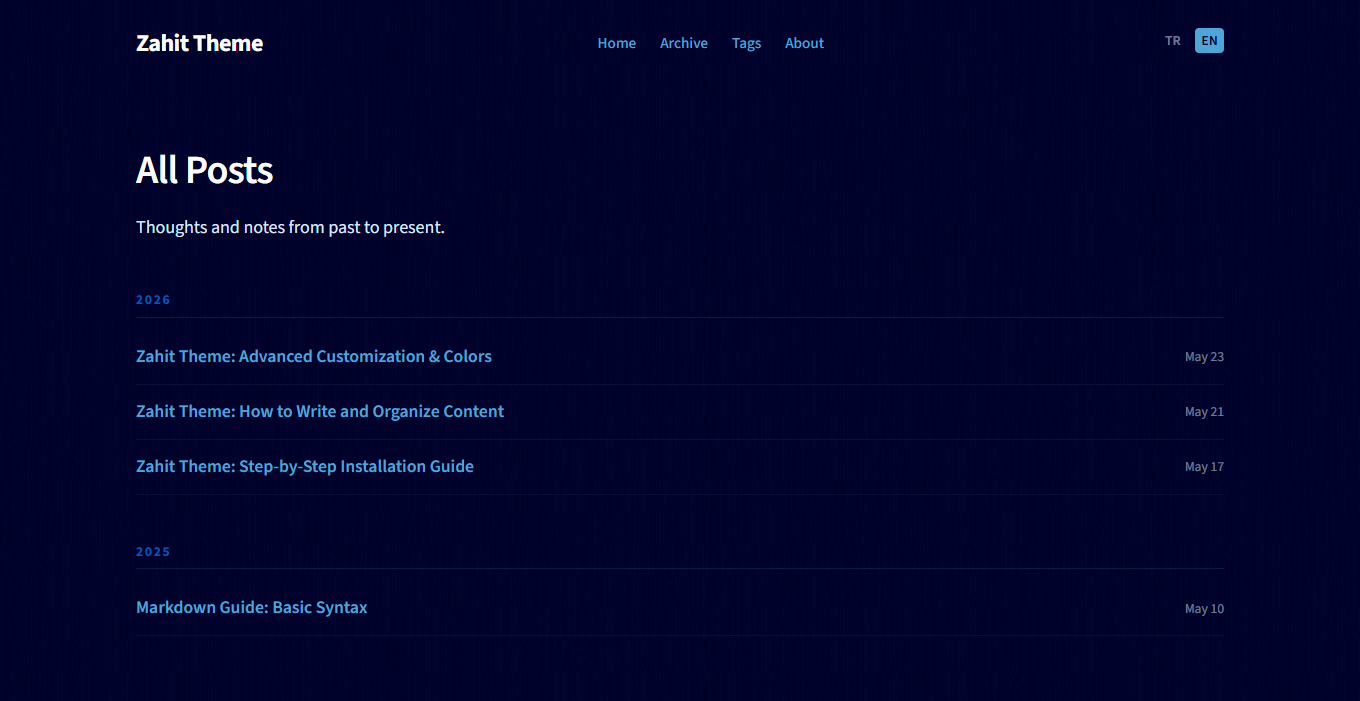Click the May 21 date
This screenshot has width=1360, height=701.
(1204, 412)
